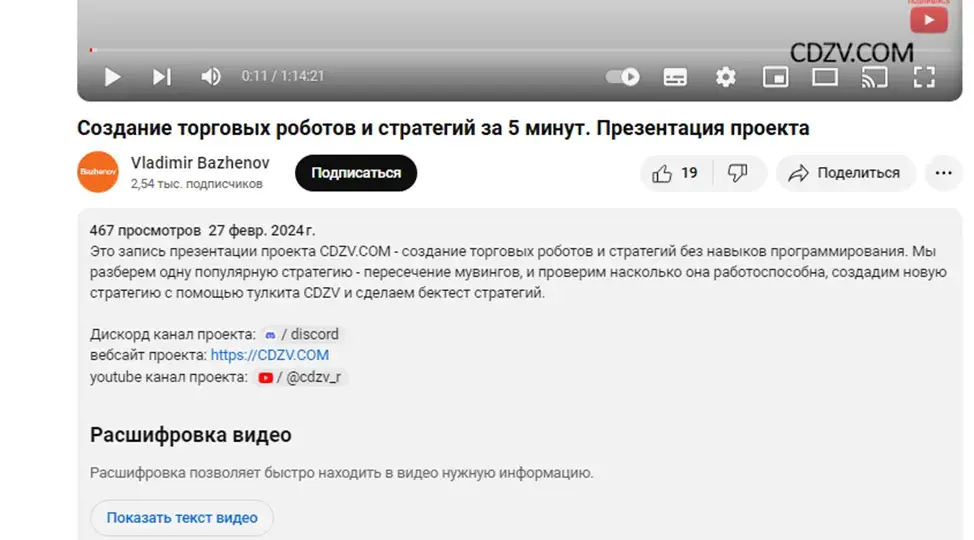
Task: Skip to the next video
Action: (x=162, y=77)
